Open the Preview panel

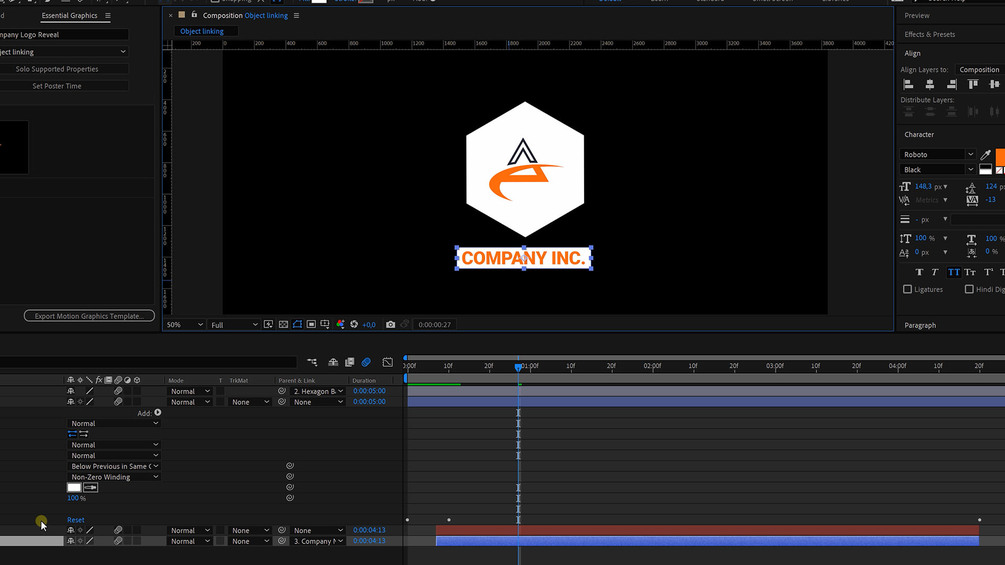click(917, 15)
